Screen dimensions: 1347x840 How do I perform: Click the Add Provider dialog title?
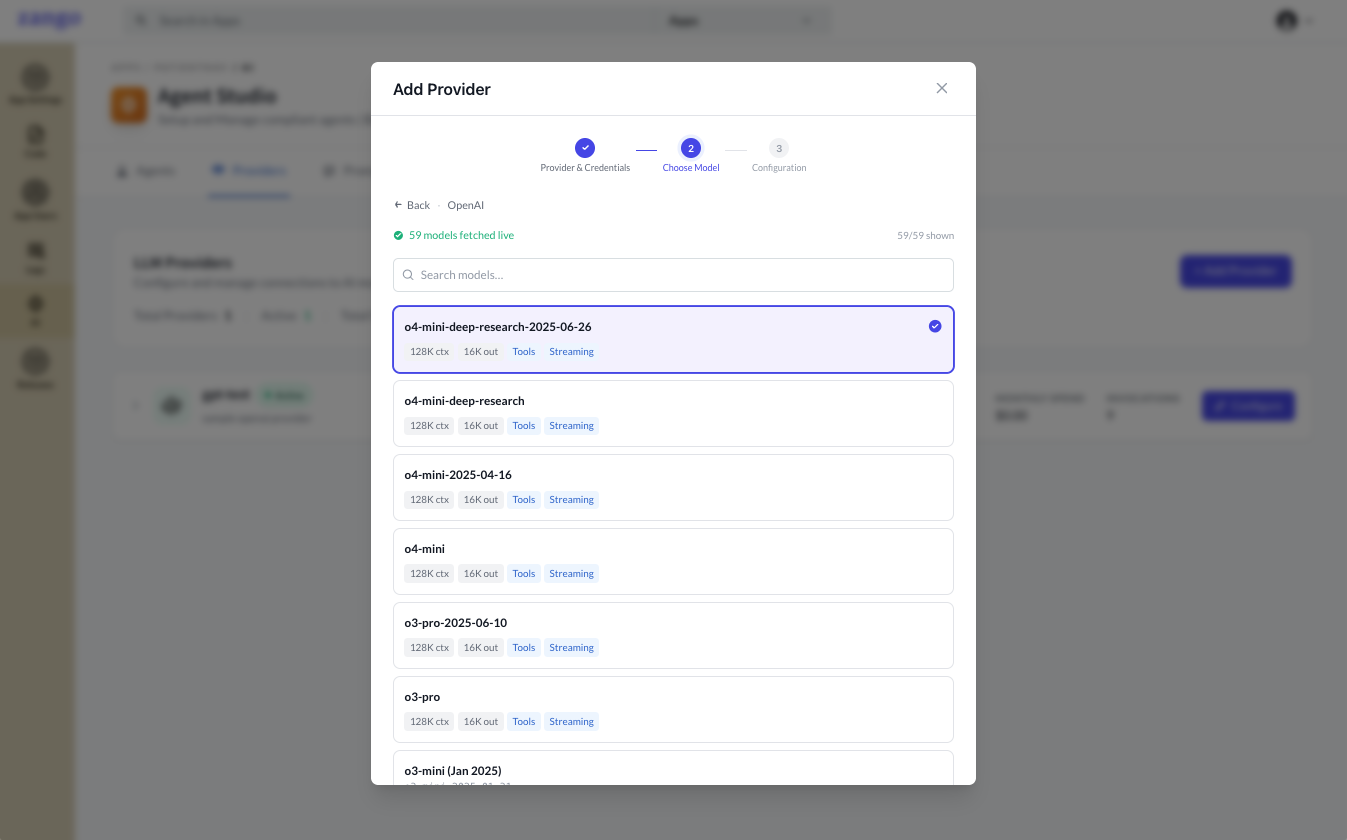pyautogui.click(x=442, y=89)
